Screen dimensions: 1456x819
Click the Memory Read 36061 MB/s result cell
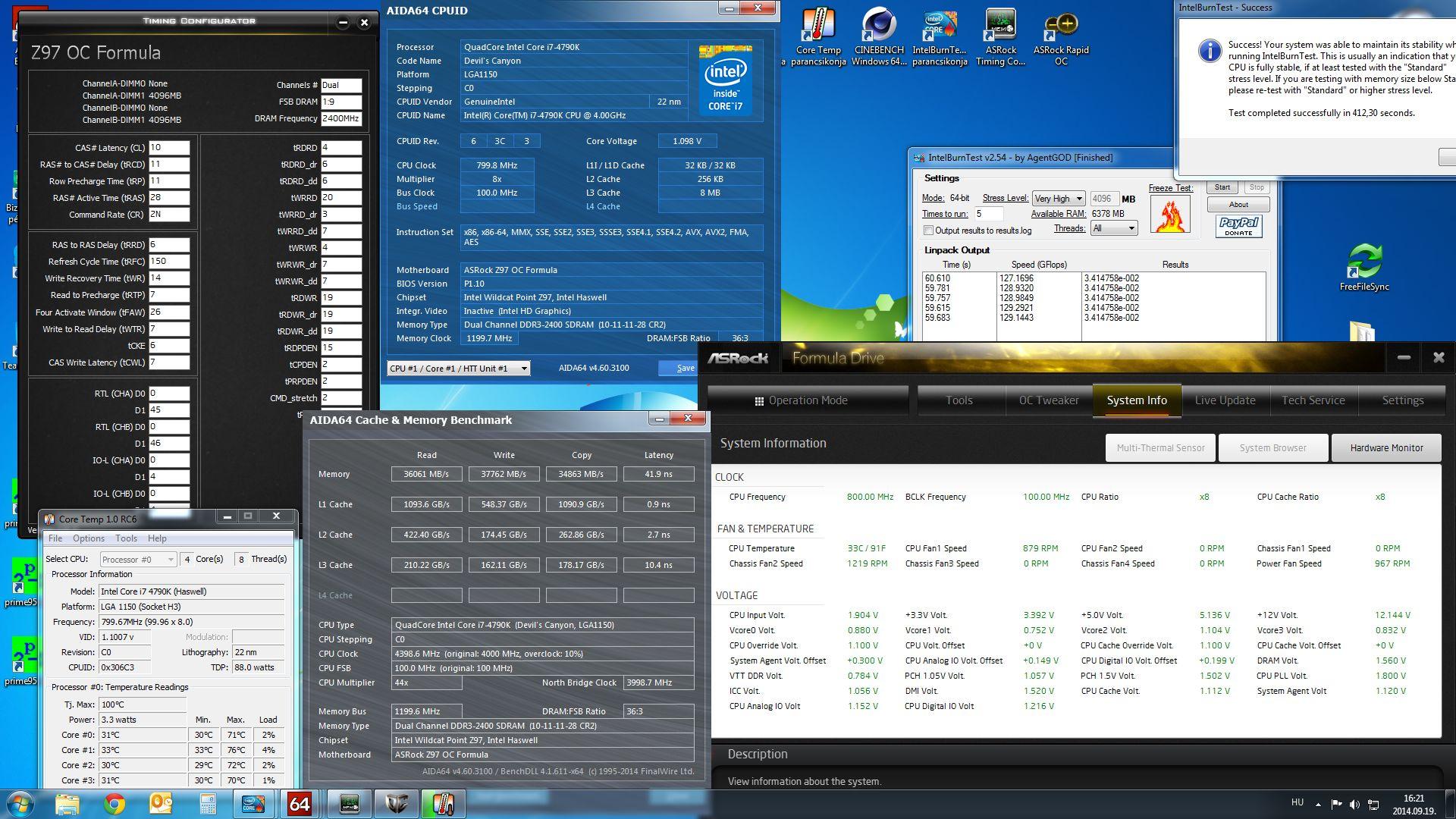click(x=426, y=474)
